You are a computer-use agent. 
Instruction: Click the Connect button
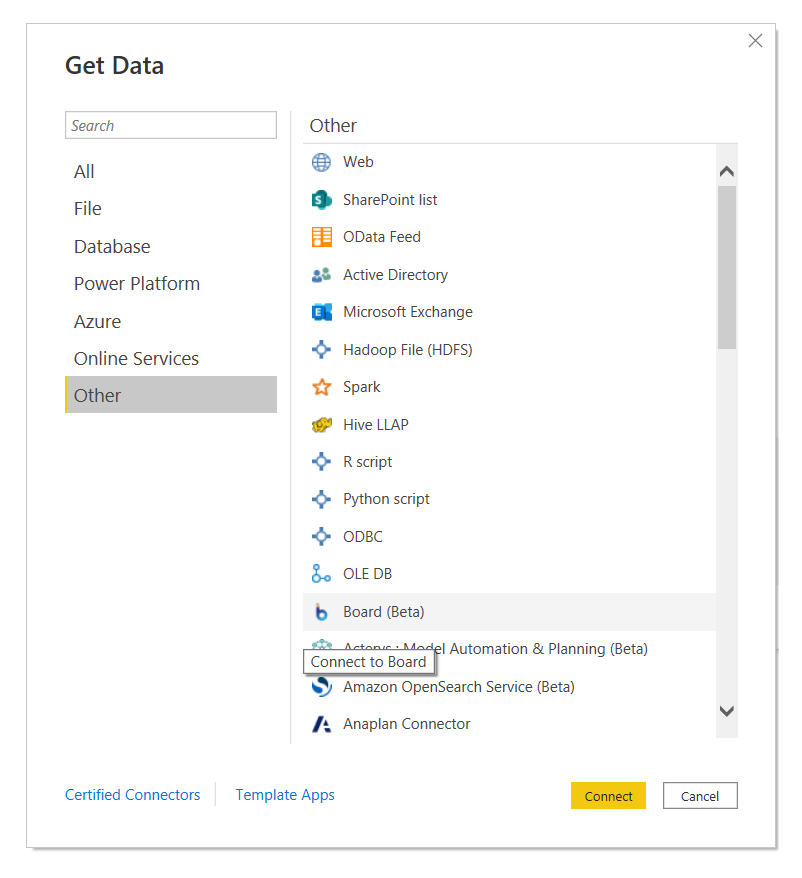tap(608, 796)
